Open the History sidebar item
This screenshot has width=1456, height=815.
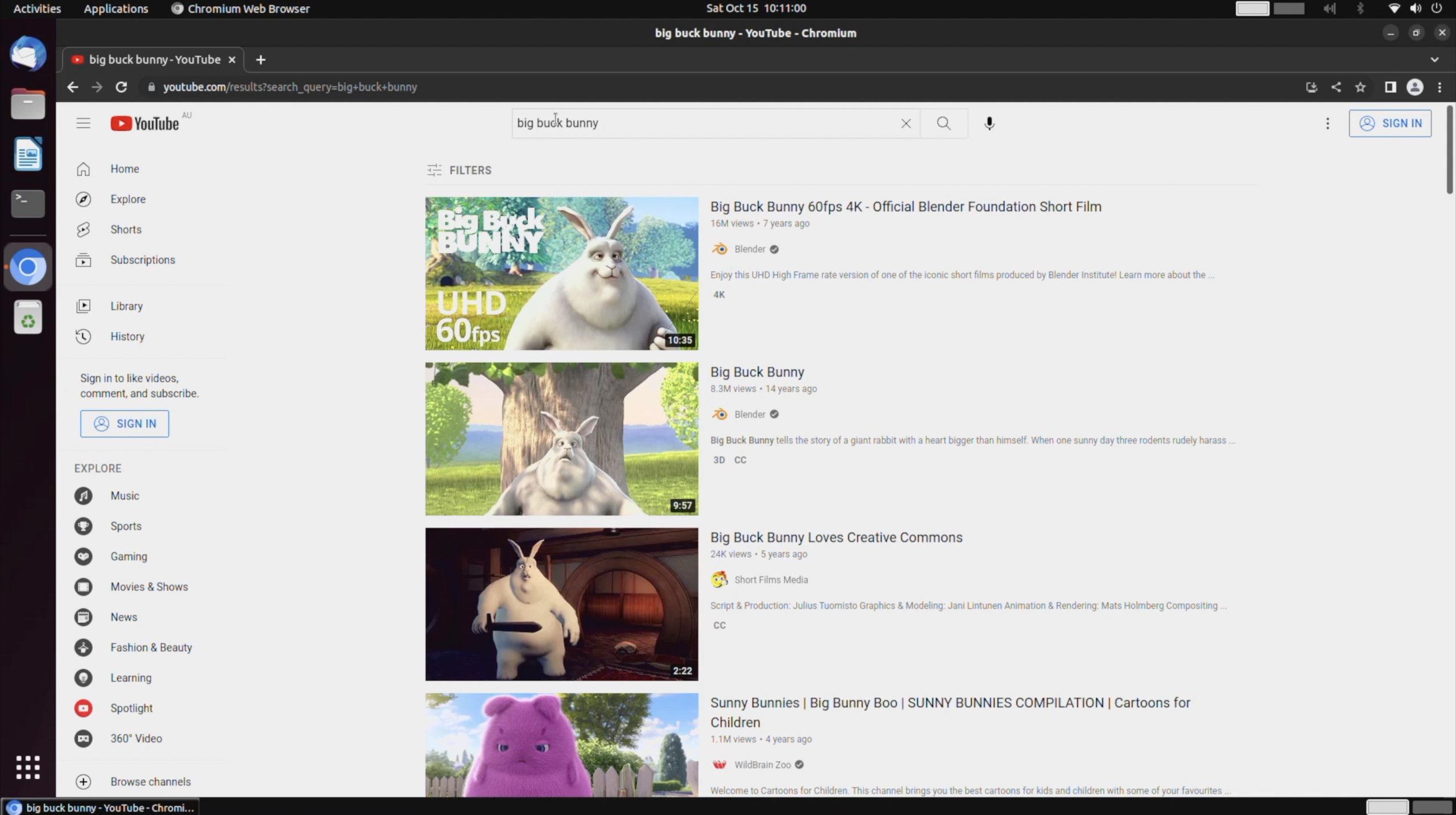pos(127,336)
